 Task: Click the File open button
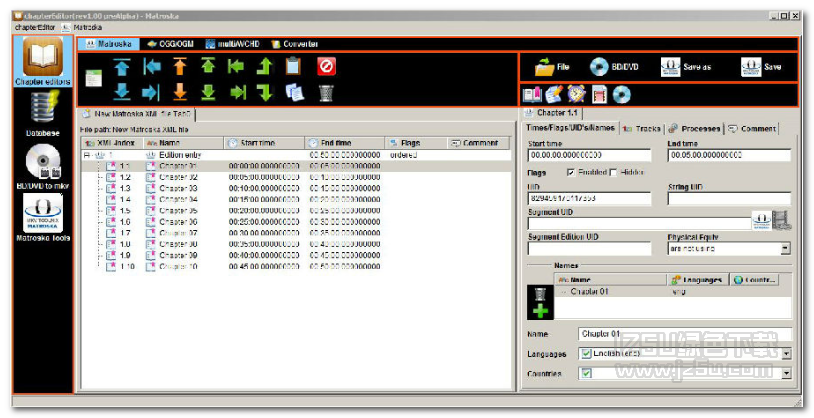coord(552,67)
